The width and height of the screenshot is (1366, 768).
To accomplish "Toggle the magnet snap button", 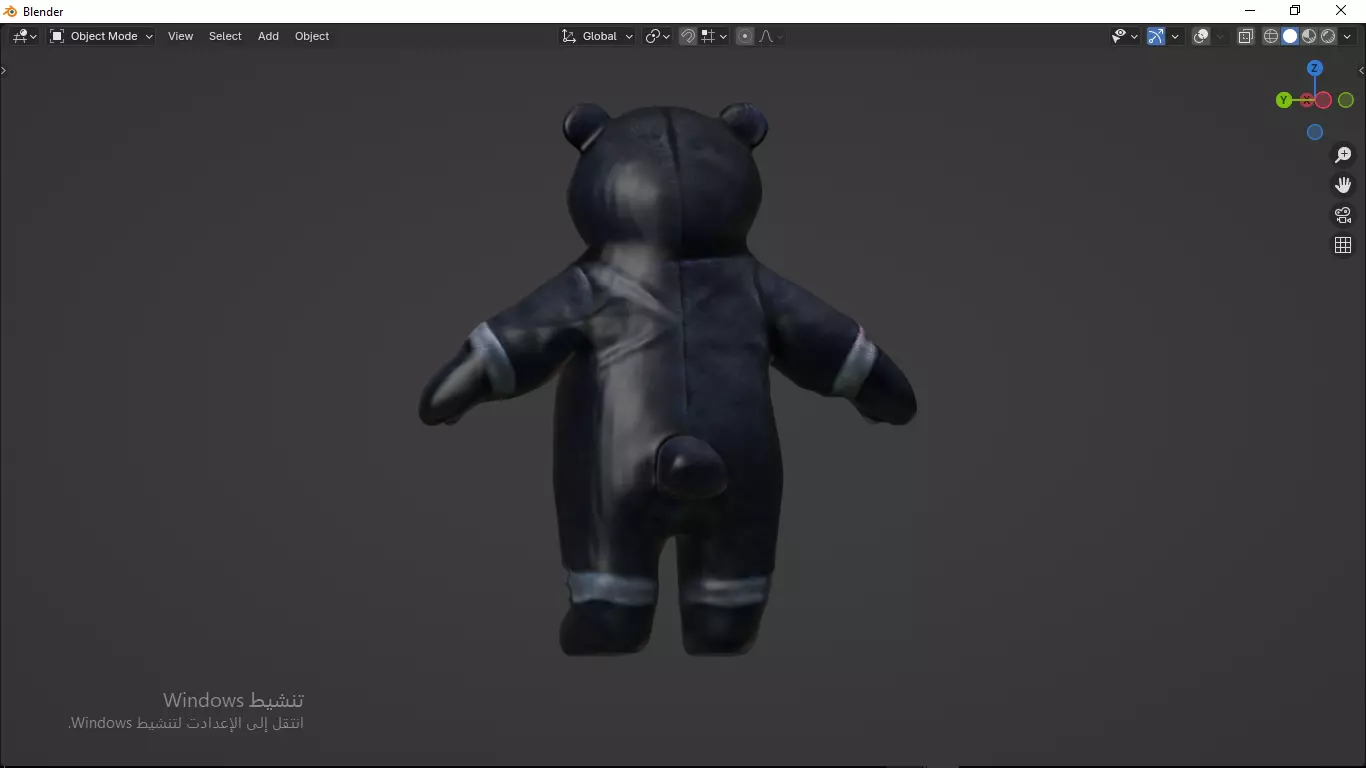I will 688,36.
